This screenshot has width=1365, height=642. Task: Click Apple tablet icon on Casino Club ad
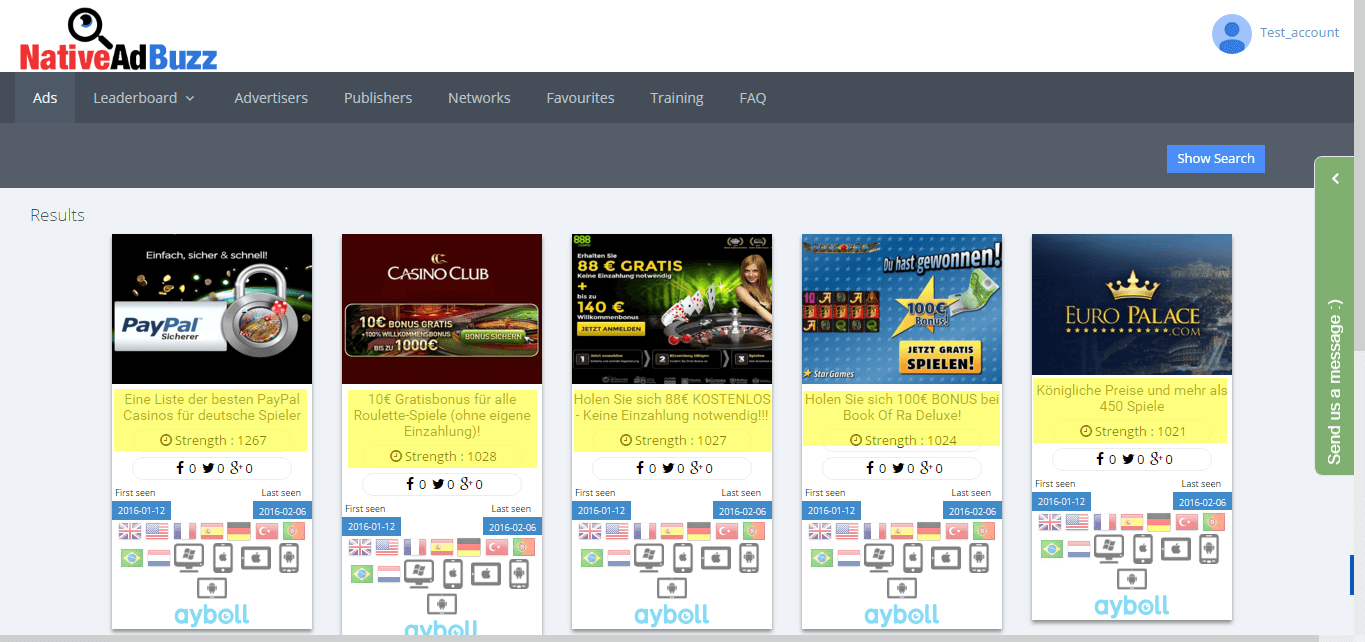point(486,574)
